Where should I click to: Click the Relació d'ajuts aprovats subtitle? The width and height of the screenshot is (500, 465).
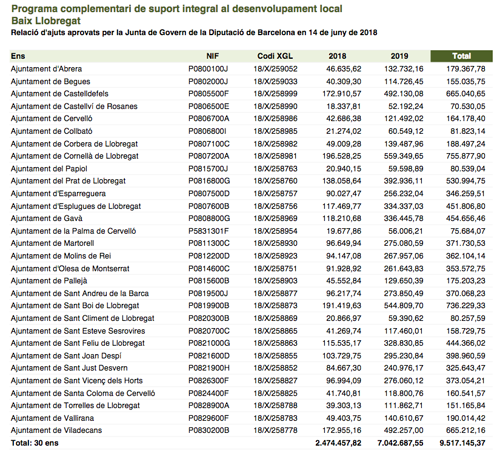click(194, 33)
